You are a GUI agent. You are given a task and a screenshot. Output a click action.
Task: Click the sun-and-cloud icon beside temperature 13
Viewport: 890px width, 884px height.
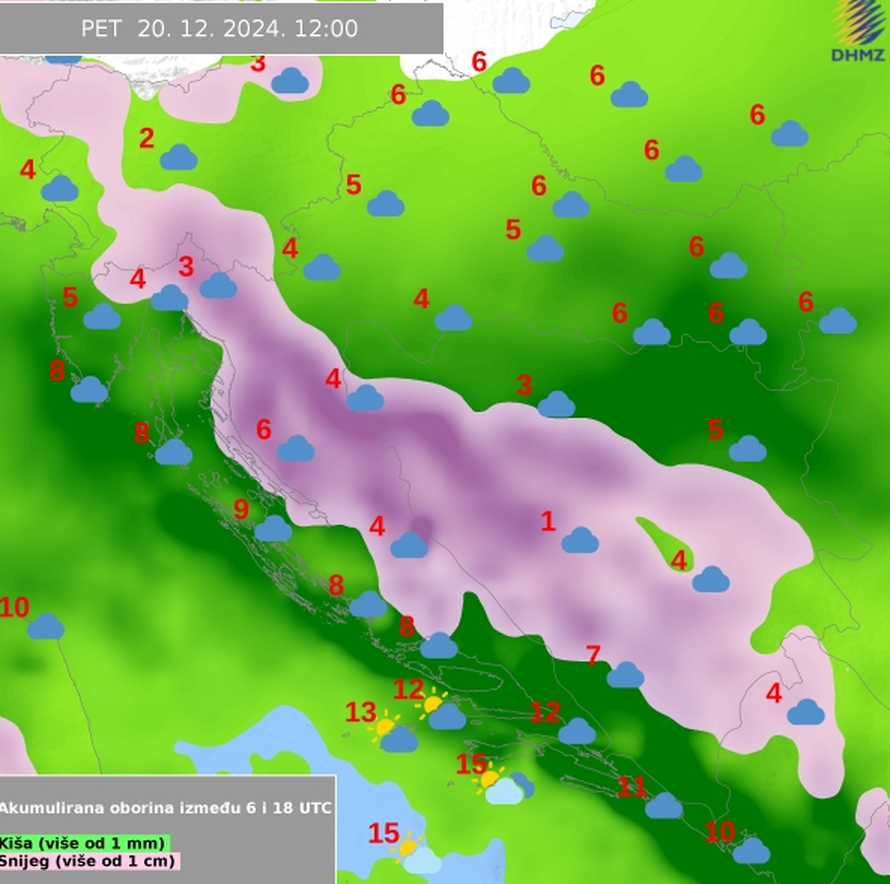coord(394,734)
